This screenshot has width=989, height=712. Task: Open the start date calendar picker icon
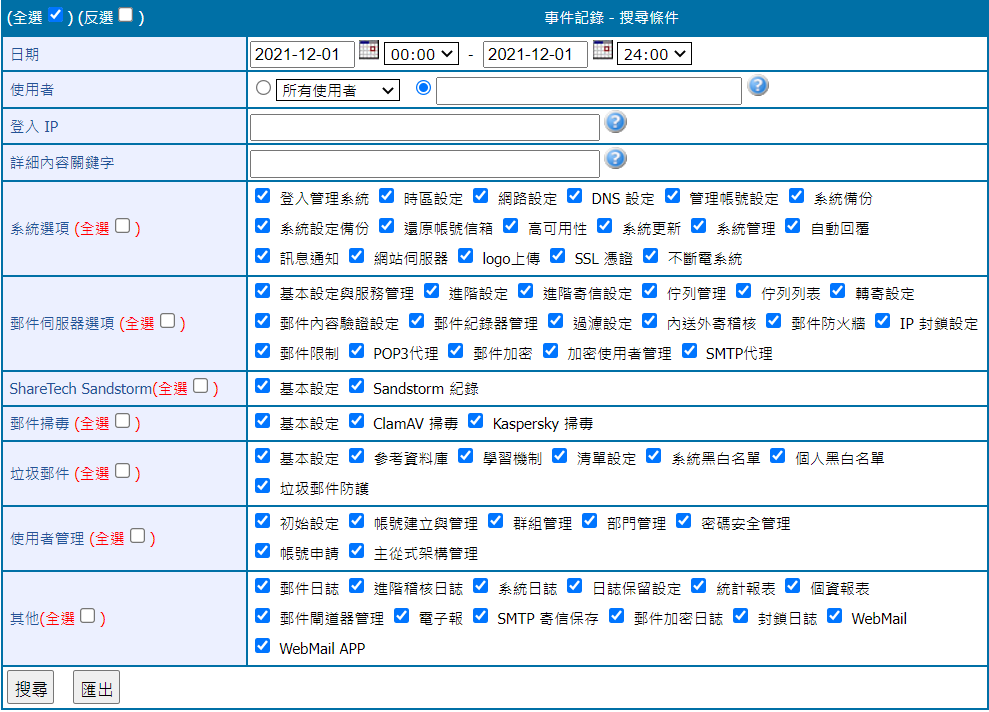point(368,50)
